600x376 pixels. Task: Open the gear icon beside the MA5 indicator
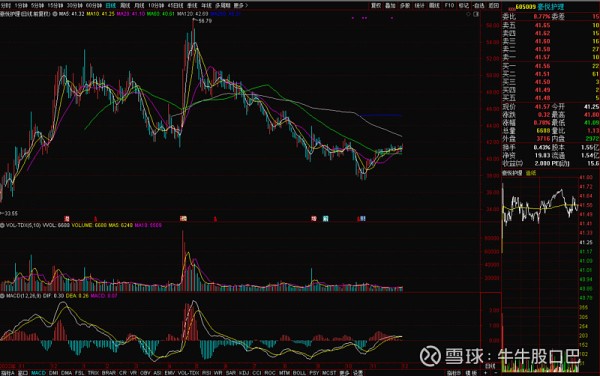[x=55, y=14]
